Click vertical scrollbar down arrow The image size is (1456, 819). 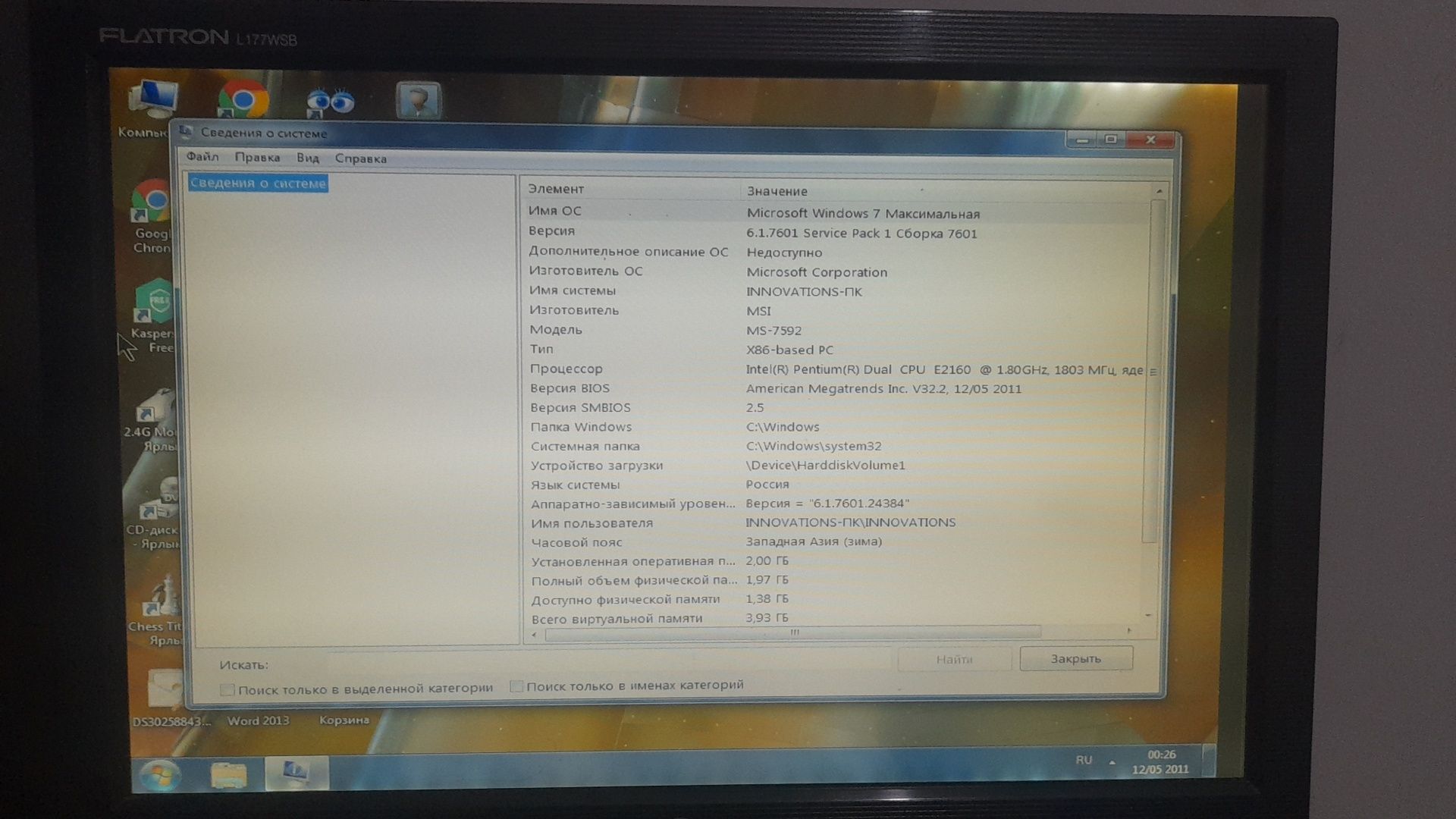1148,615
